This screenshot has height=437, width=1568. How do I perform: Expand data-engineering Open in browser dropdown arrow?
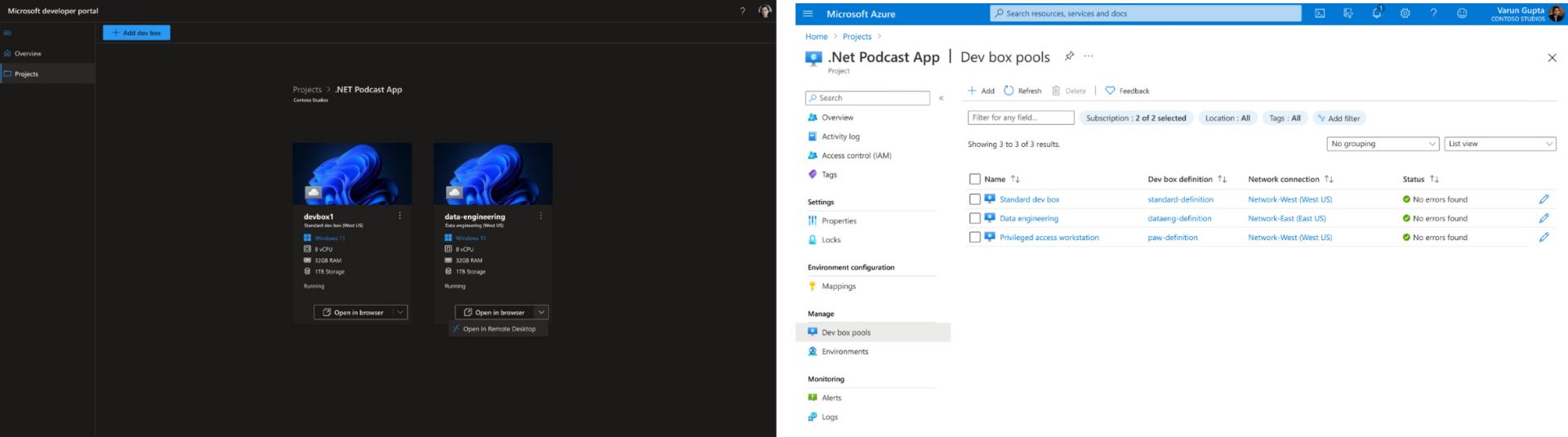tap(541, 312)
